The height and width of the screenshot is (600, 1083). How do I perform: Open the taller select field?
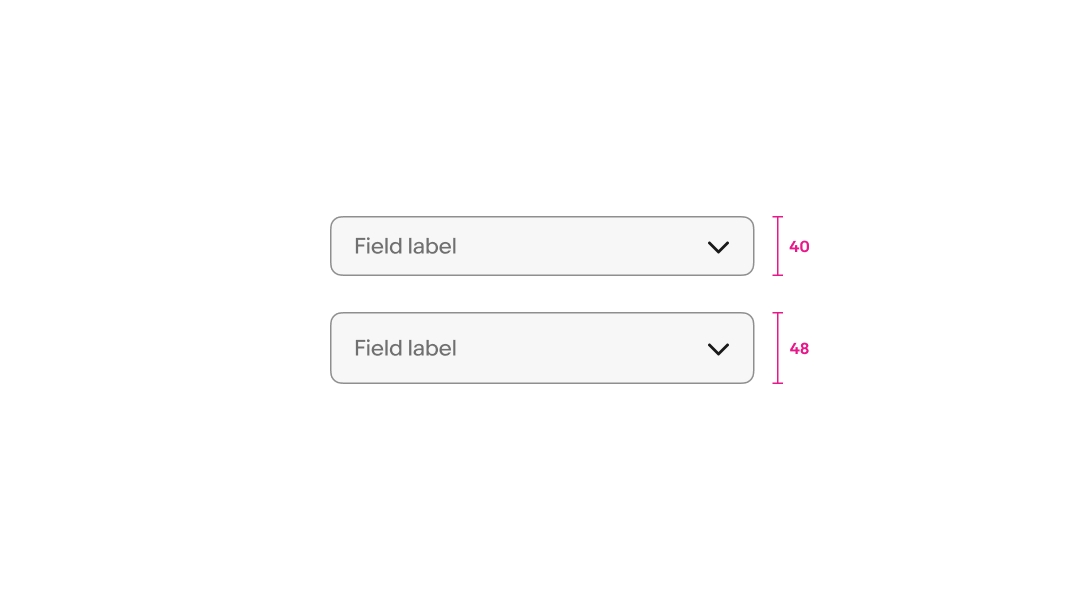coord(542,348)
